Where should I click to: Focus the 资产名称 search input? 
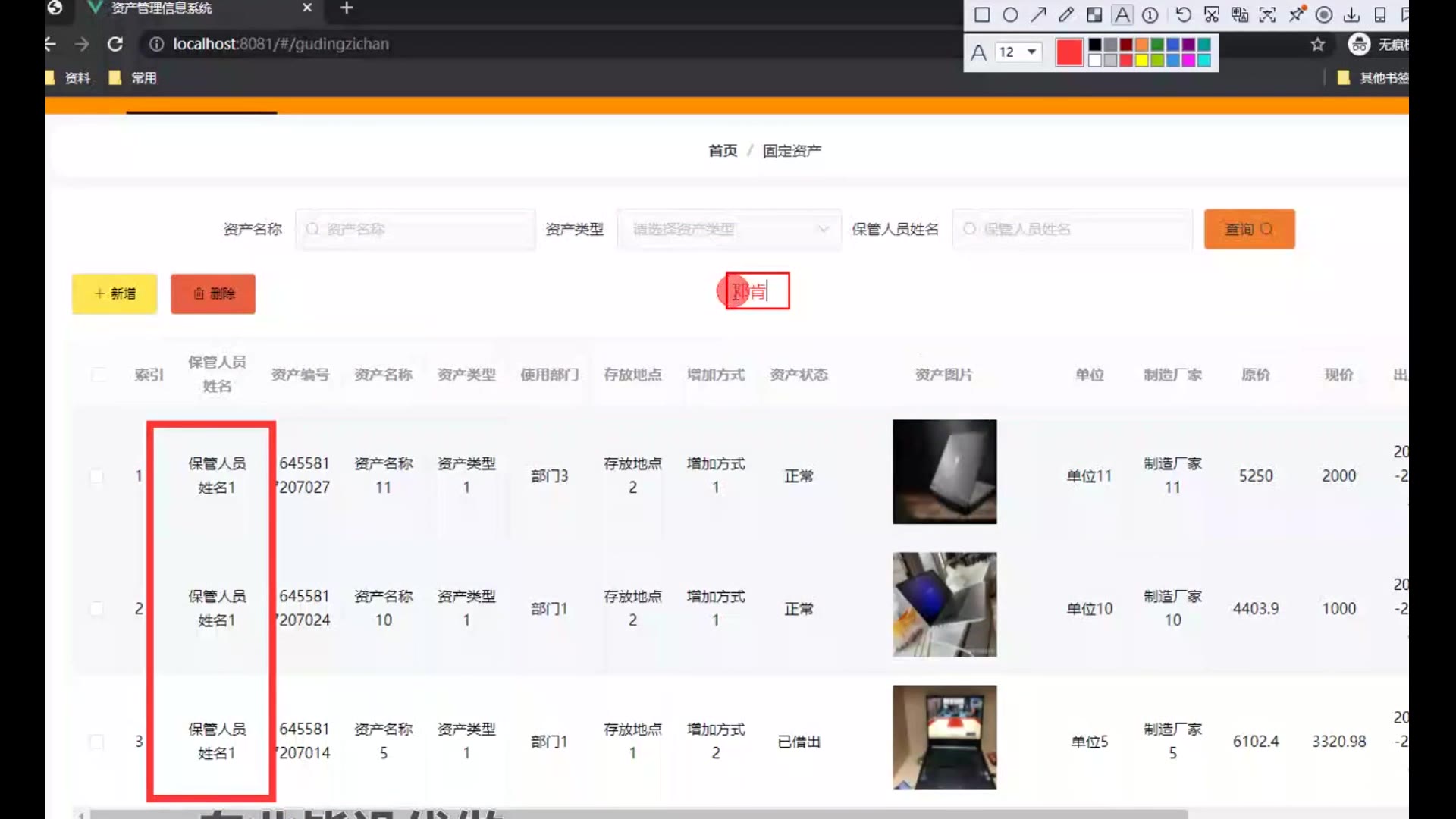click(x=416, y=229)
